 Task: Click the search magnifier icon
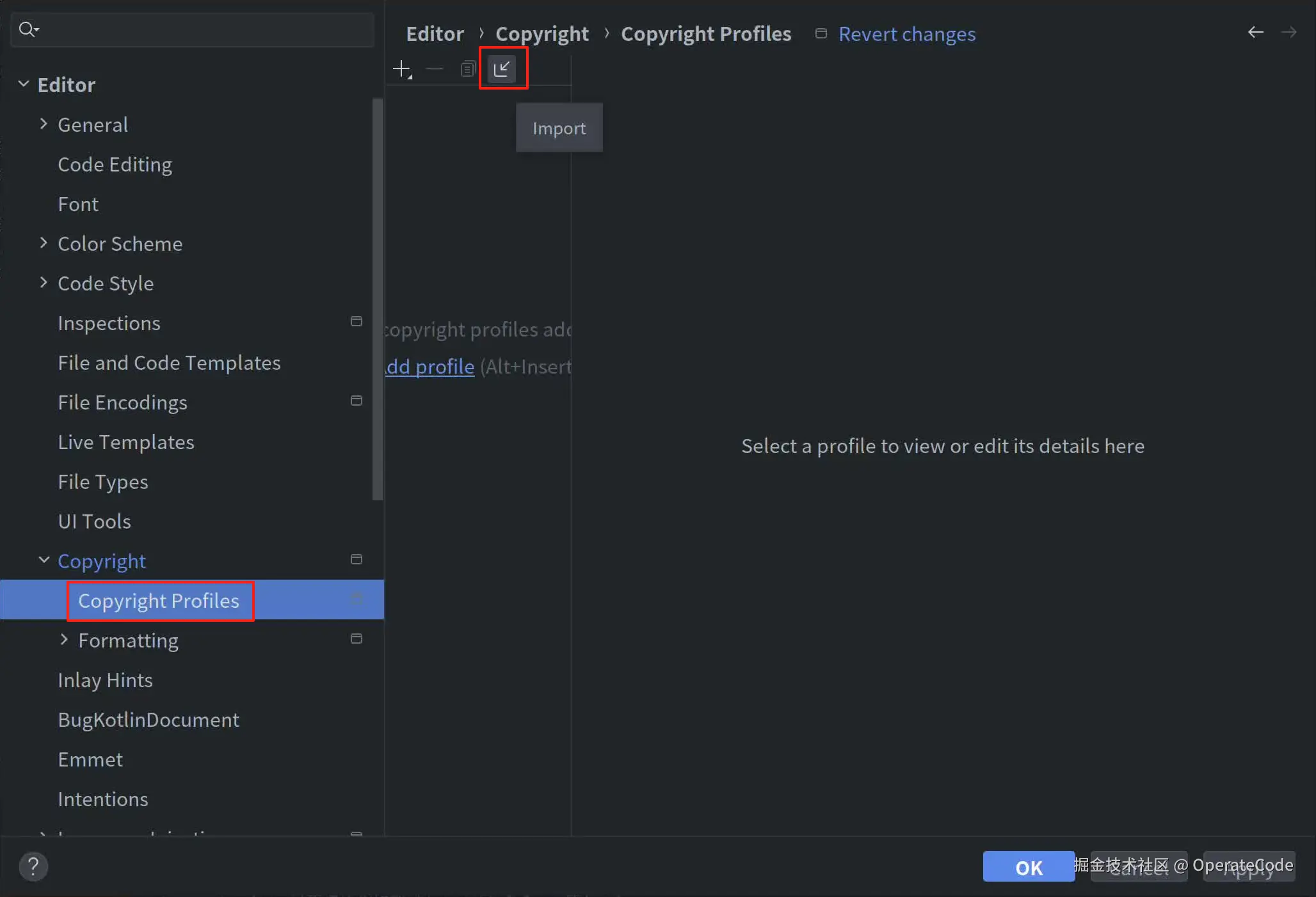coord(28,29)
